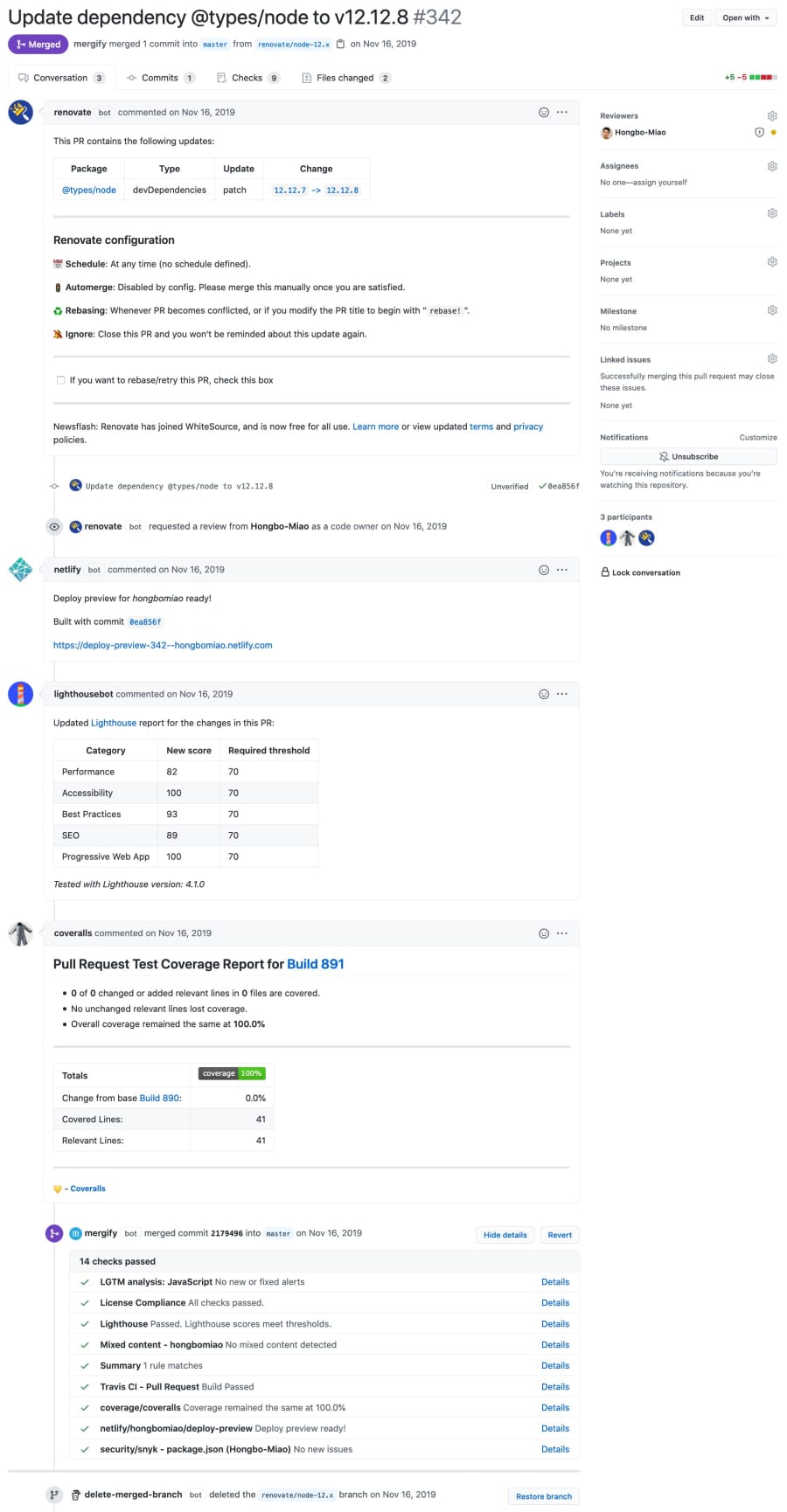Image resolution: width=787 pixels, height=1512 pixels.
Task: Open the kebab menu on lighthousebot's comment
Action: tap(561, 693)
